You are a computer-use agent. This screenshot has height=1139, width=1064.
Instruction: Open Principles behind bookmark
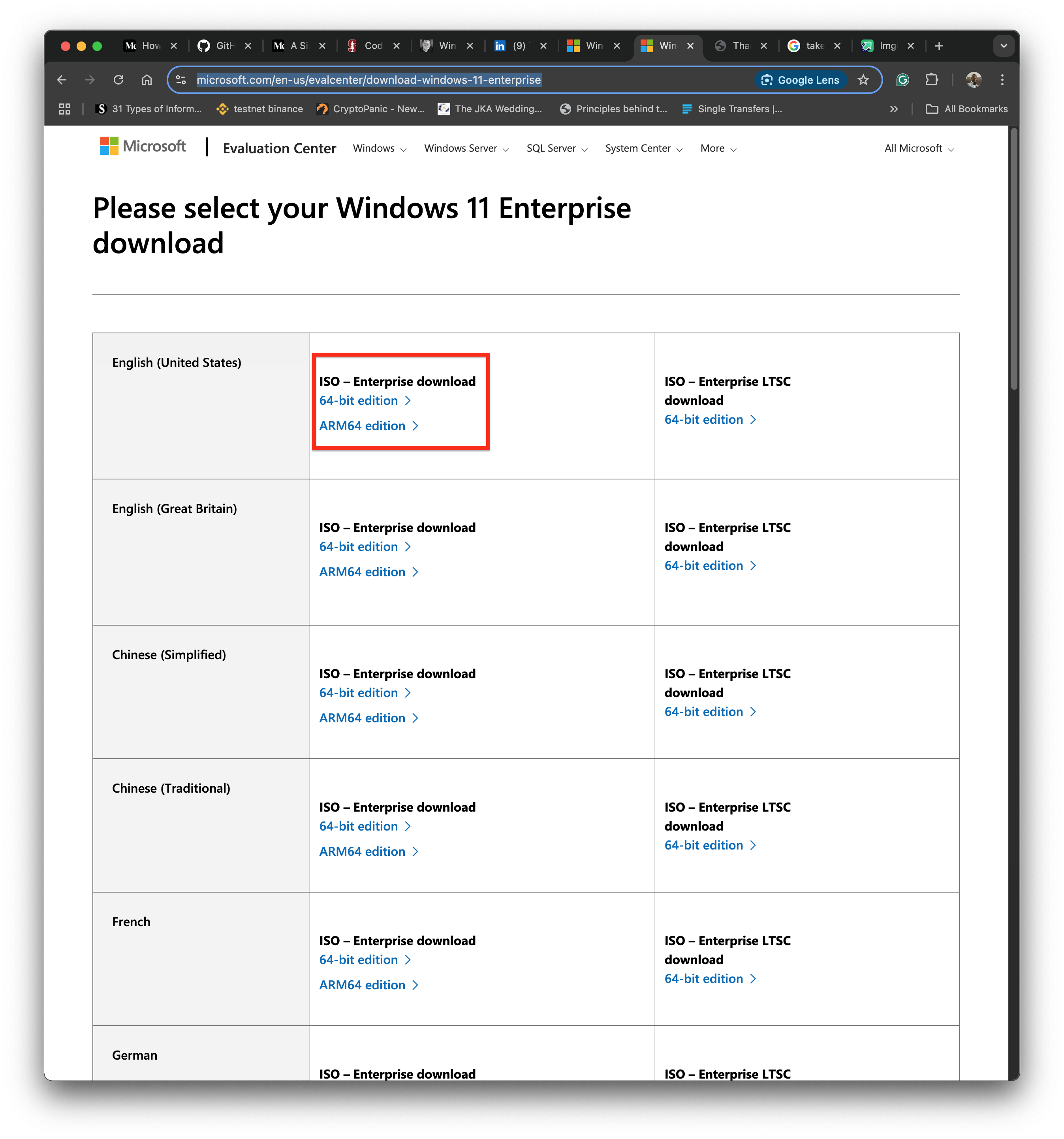tap(613, 109)
